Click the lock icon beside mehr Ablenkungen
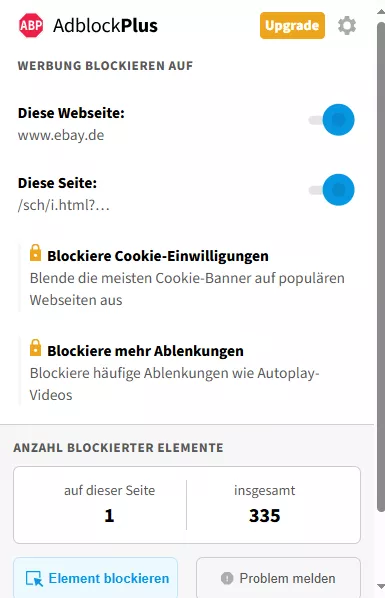 coord(35,348)
